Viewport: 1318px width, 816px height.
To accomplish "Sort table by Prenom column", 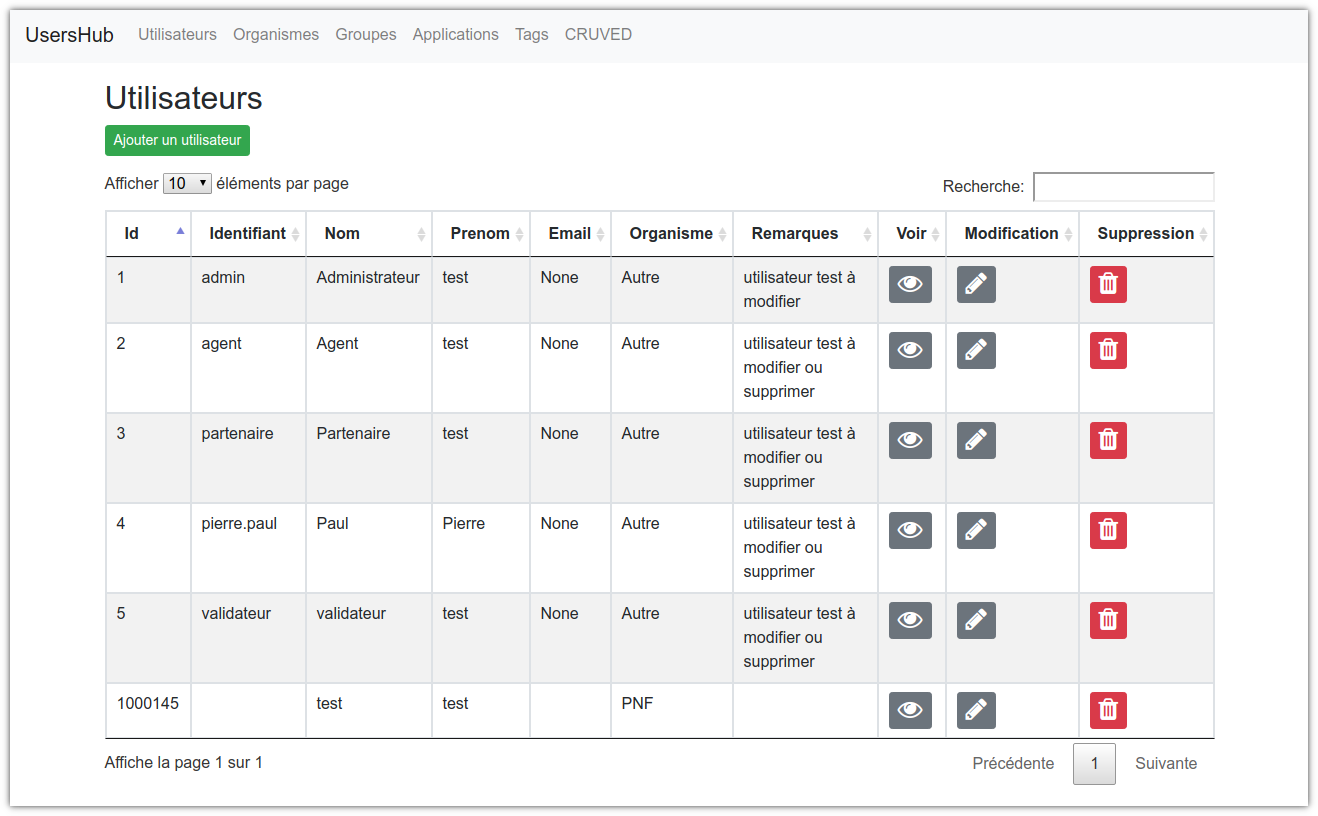I will [481, 234].
